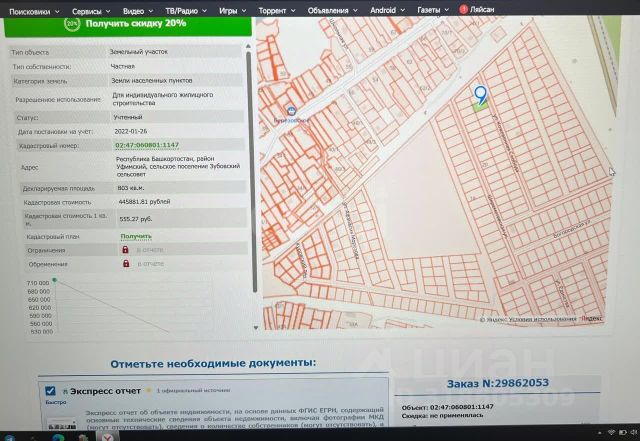Open the Edge browser icon in taskbar
The image size is (640, 441).
[58, 437]
